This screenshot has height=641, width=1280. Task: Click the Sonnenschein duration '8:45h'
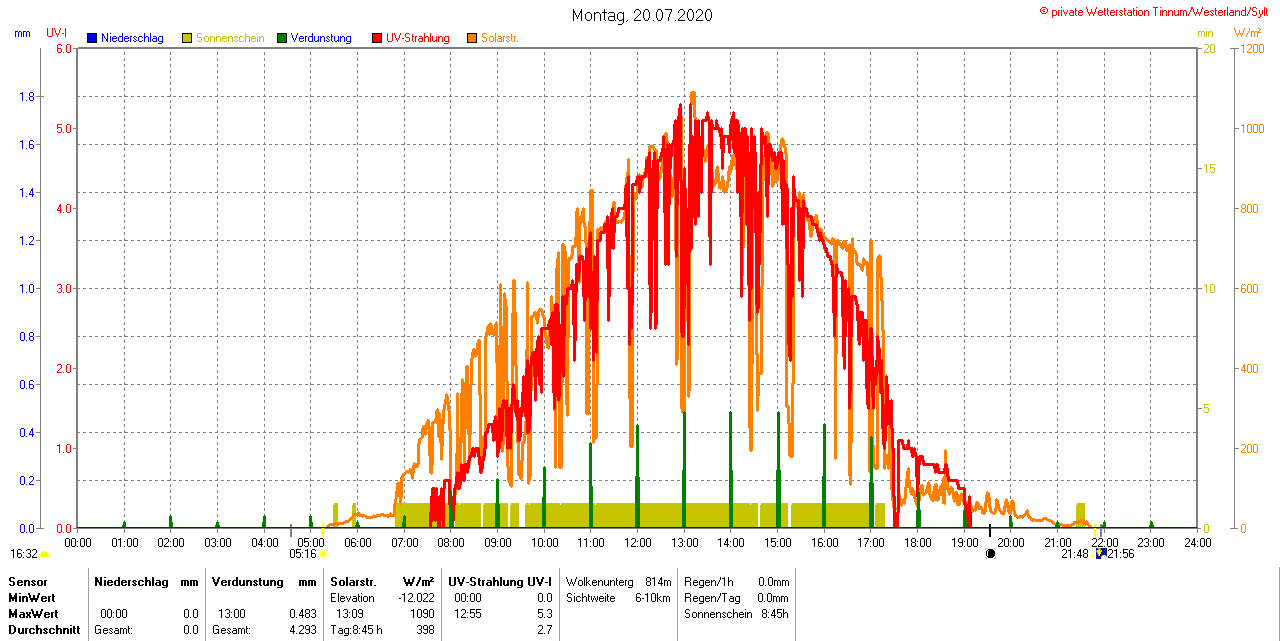[x=775, y=613]
